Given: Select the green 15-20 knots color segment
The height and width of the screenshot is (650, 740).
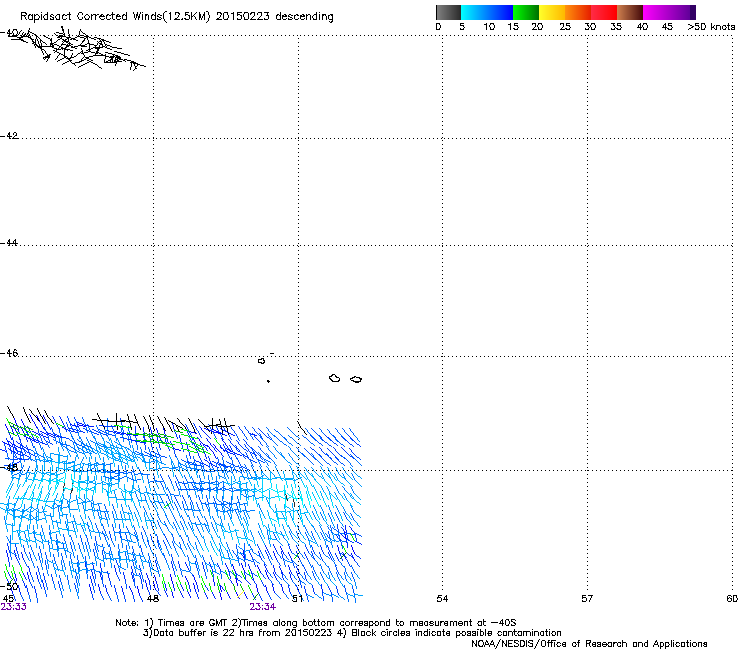Looking at the screenshot, I should click(x=526, y=12).
